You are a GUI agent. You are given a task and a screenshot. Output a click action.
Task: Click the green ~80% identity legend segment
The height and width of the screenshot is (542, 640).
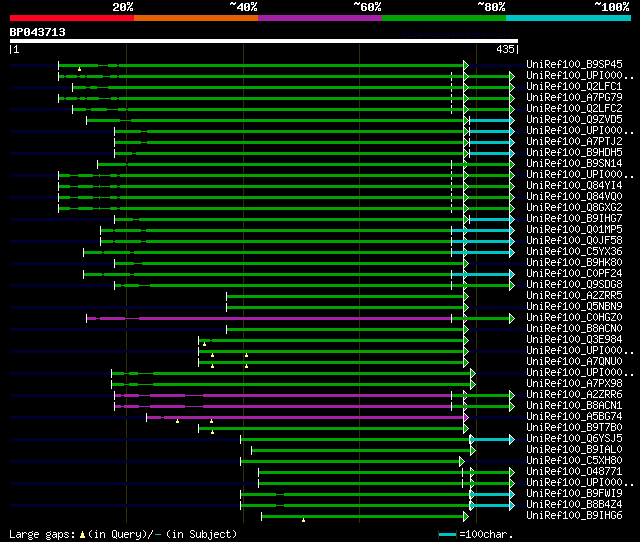coord(444,18)
